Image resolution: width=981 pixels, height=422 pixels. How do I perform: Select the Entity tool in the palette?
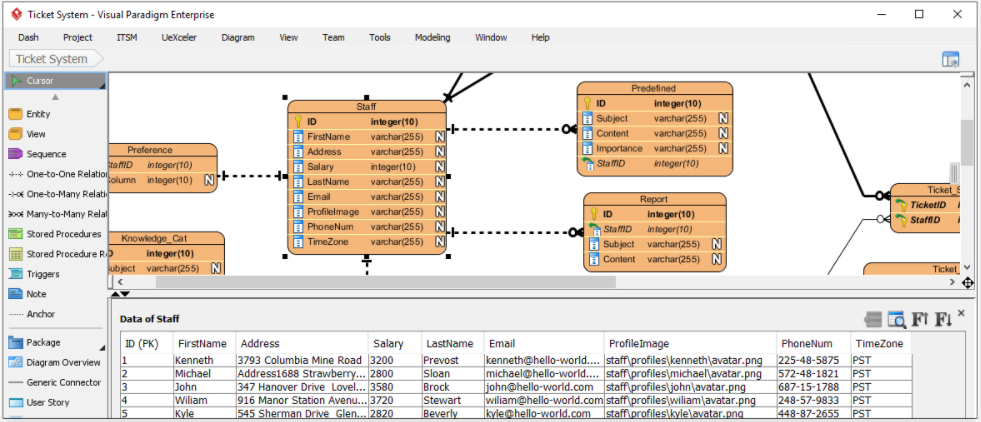(x=38, y=114)
